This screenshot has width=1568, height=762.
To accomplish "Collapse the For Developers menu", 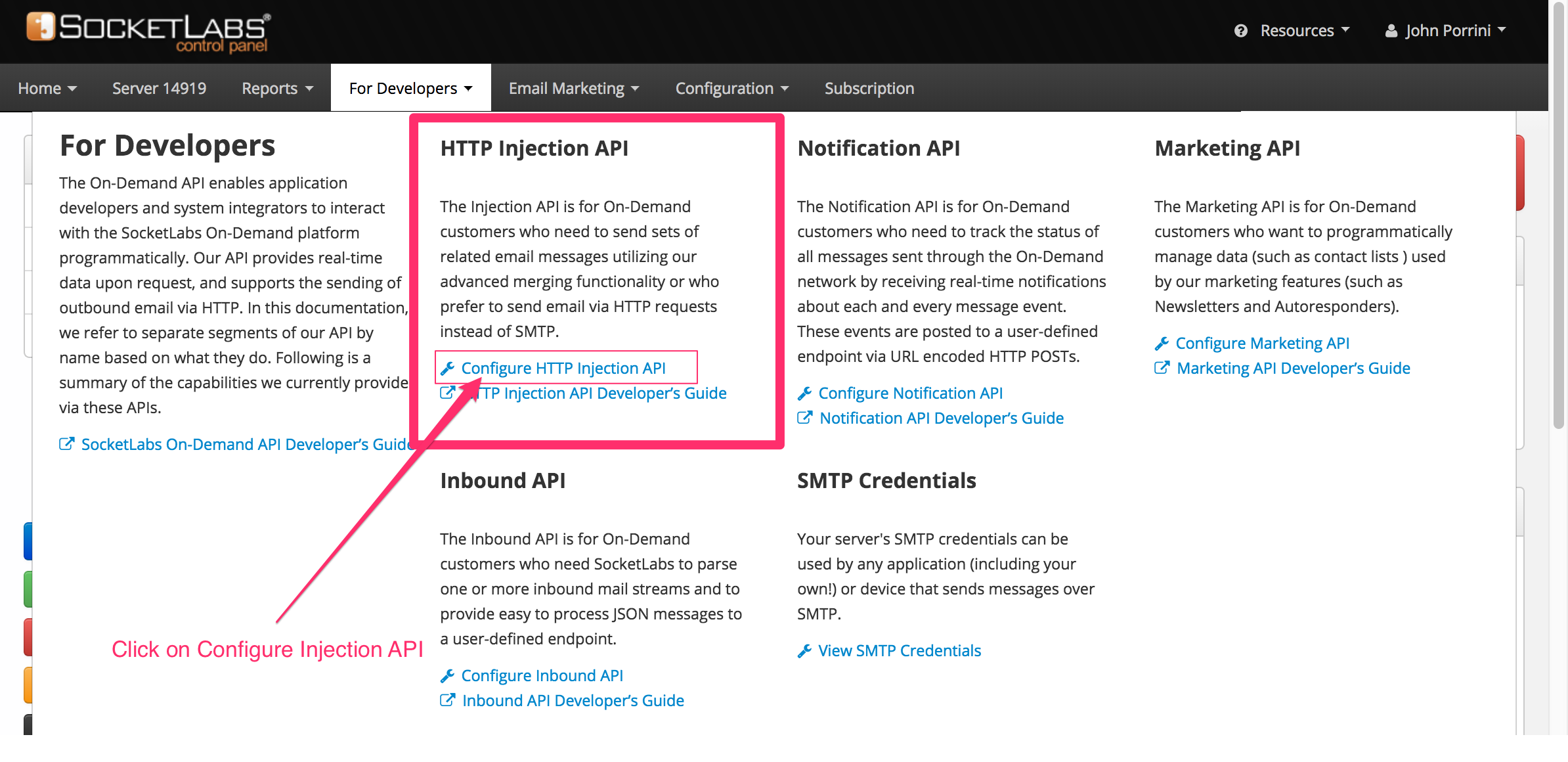I will [411, 88].
